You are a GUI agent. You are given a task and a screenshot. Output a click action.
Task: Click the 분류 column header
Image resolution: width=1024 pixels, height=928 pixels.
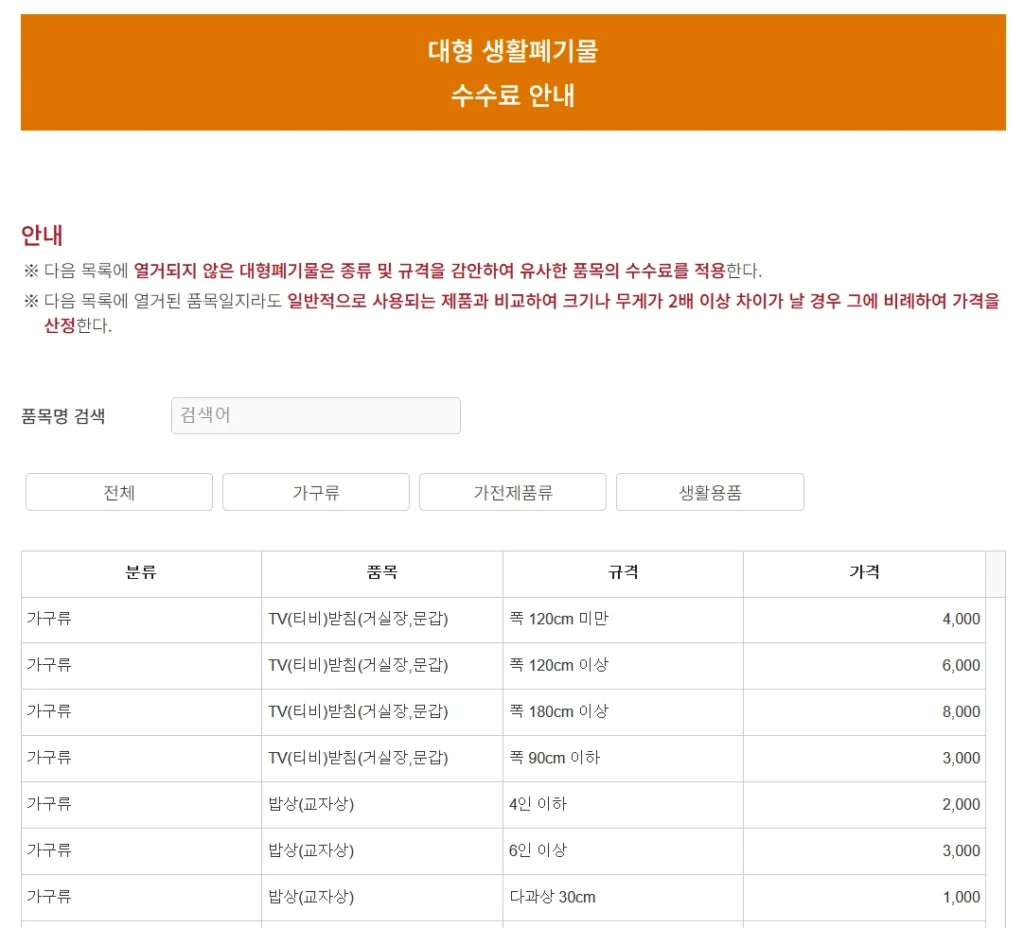(140, 573)
